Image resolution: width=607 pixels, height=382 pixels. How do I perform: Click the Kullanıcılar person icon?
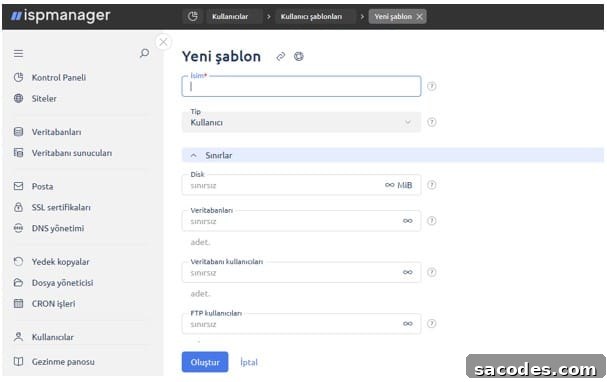[18, 337]
